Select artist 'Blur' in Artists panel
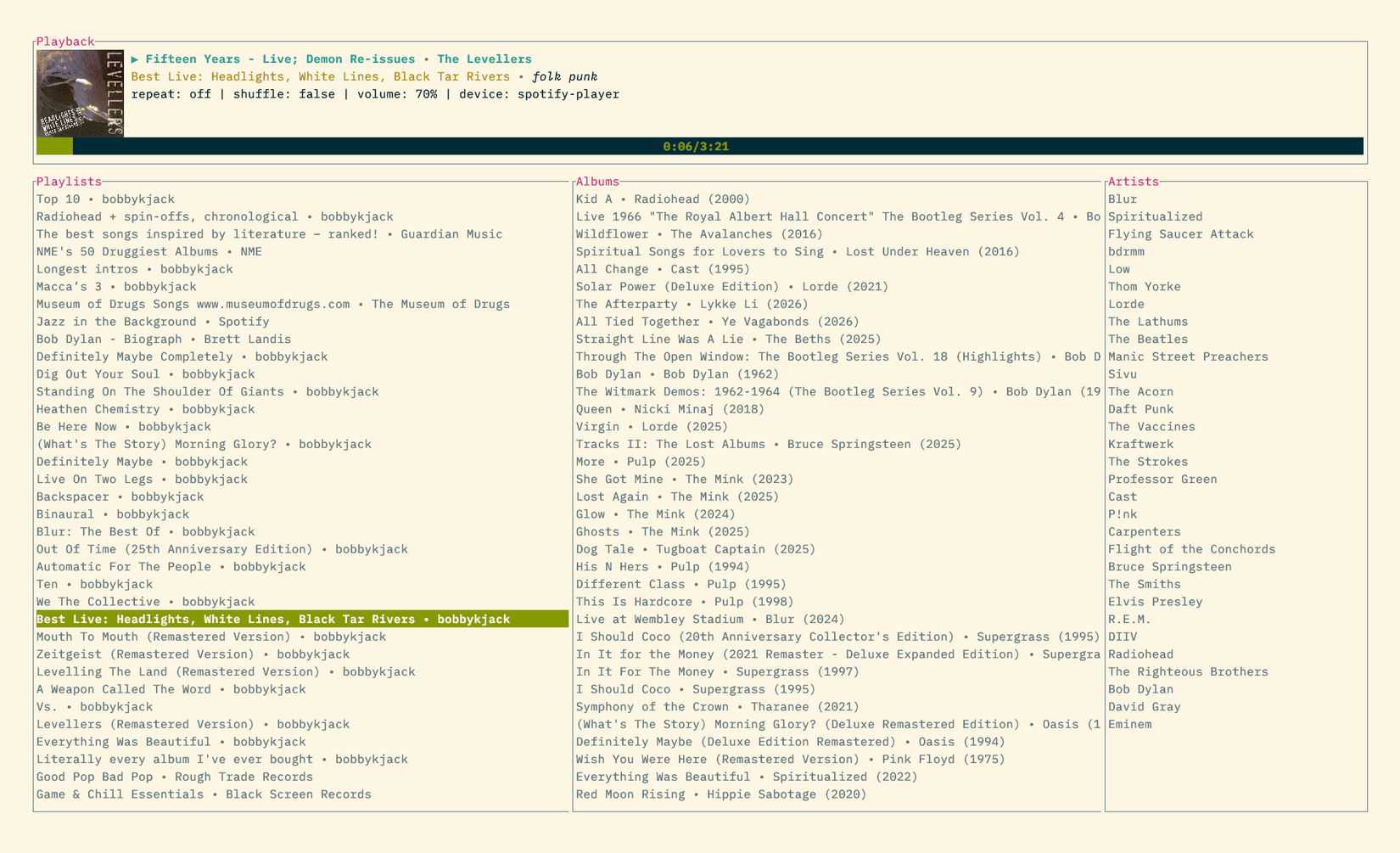 point(1123,199)
